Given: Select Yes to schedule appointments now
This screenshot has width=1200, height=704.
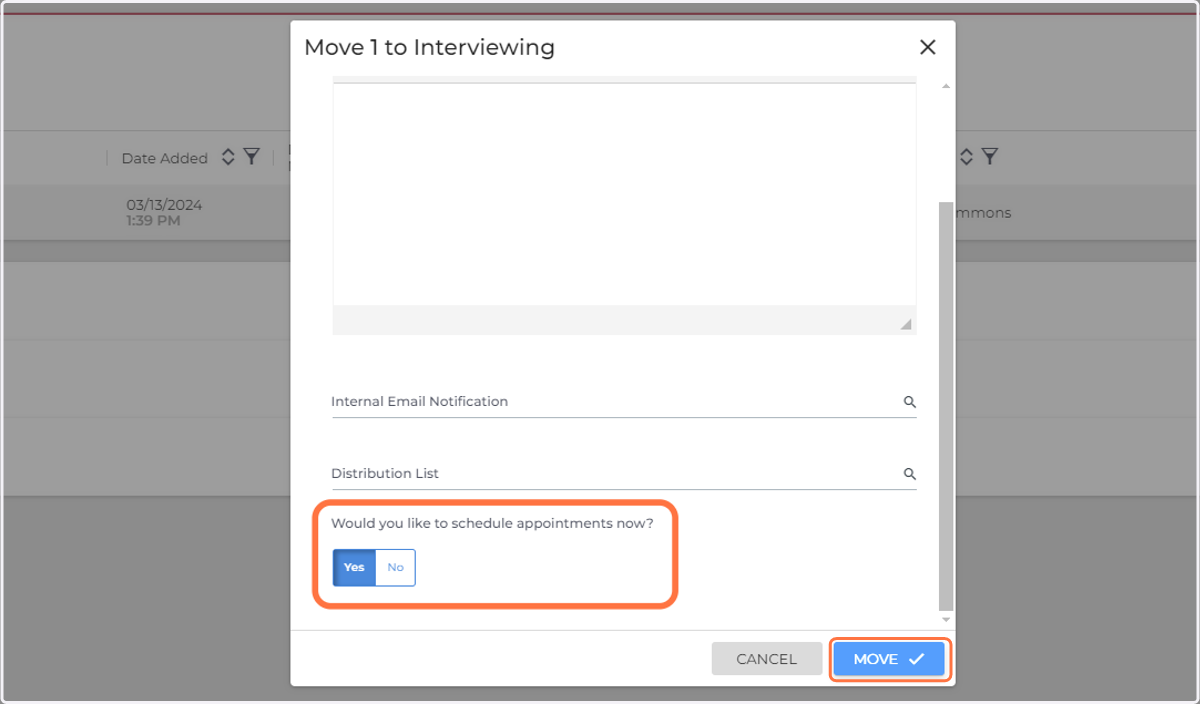Looking at the screenshot, I should click(354, 567).
